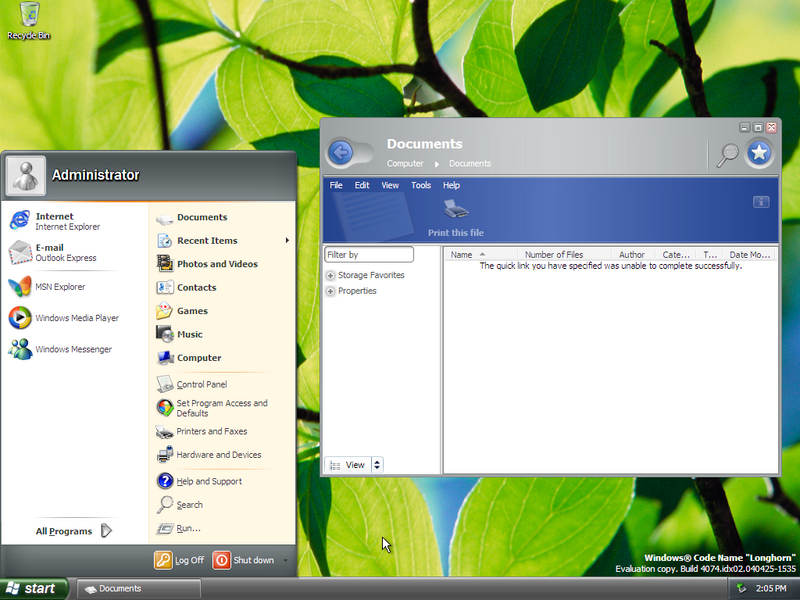Click the Log Off button
Image resolution: width=800 pixels, height=600 pixels.
coord(179,560)
